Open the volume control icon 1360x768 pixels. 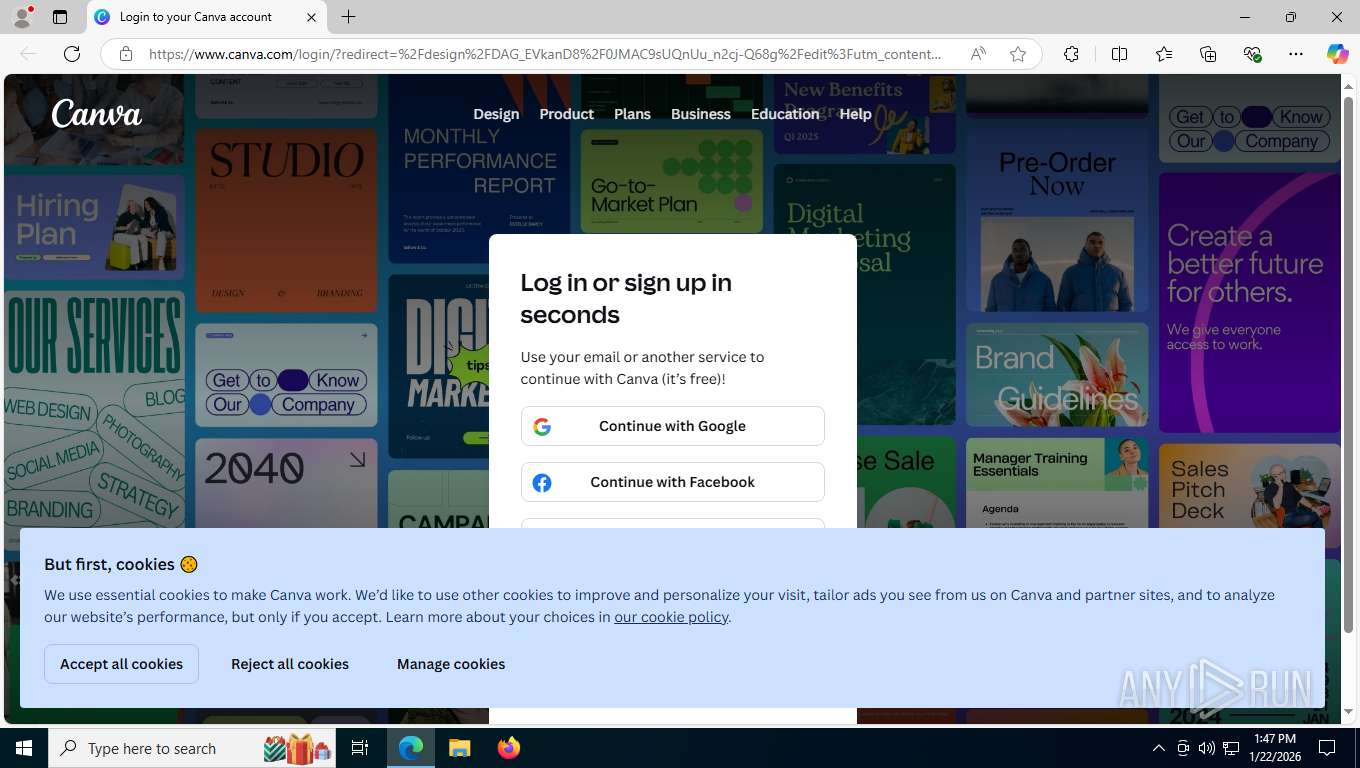tap(1207, 748)
